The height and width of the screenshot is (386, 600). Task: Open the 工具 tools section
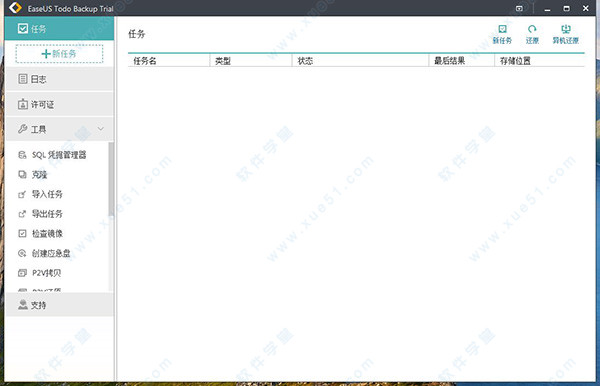pyautogui.click(x=59, y=129)
